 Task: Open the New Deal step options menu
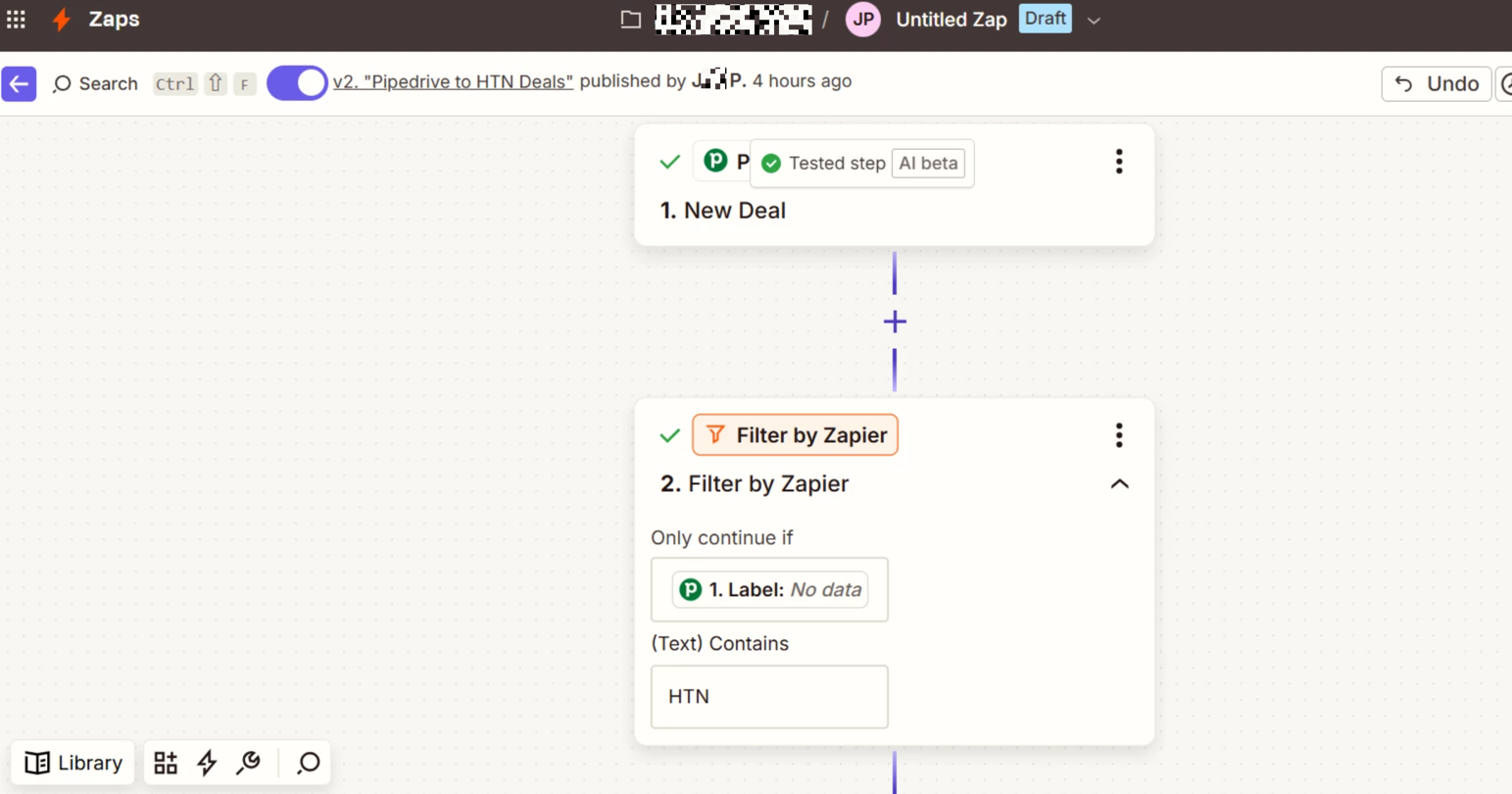click(x=1119, y=162)
